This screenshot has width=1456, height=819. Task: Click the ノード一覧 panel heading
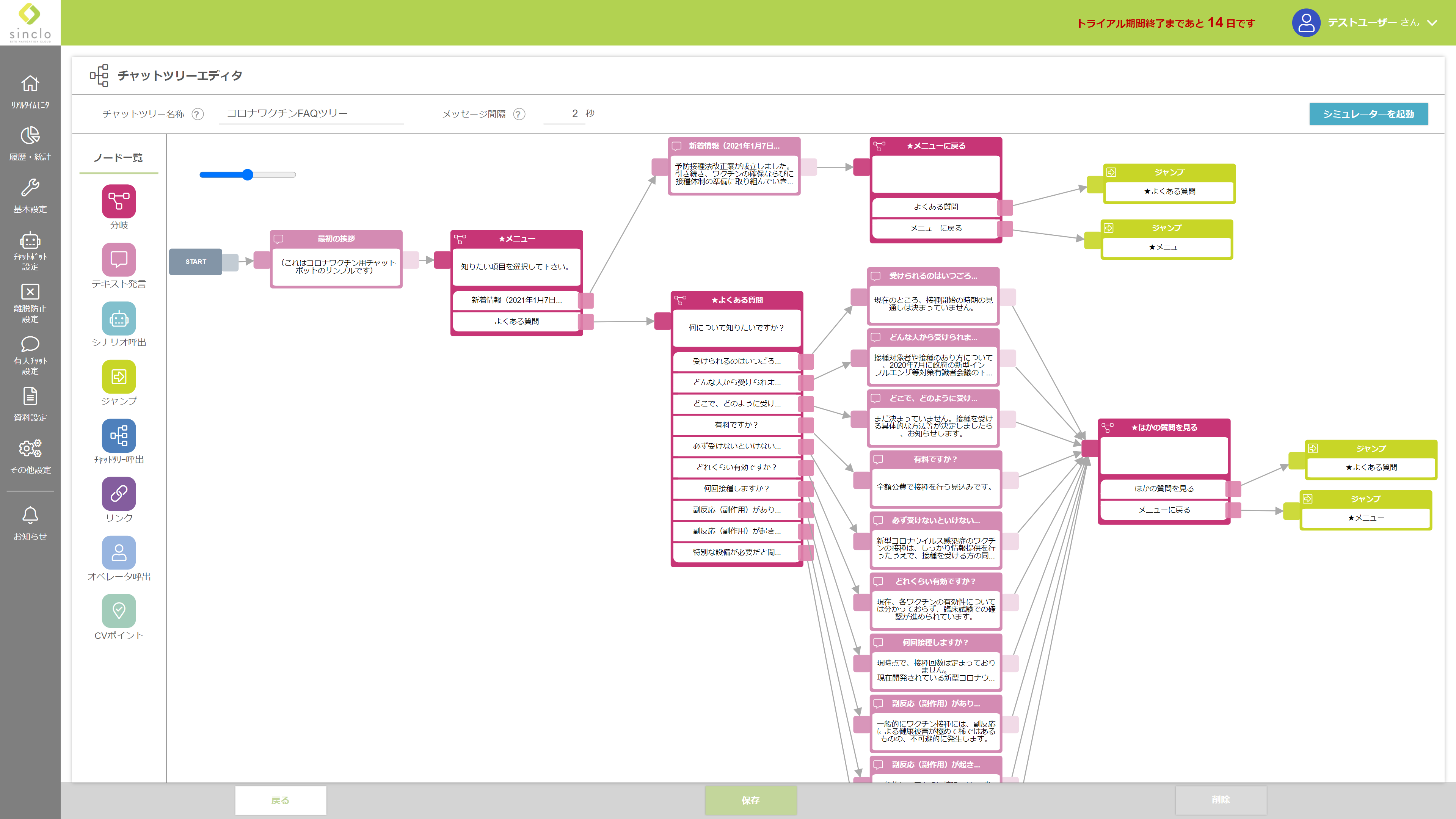coord(118,158)
